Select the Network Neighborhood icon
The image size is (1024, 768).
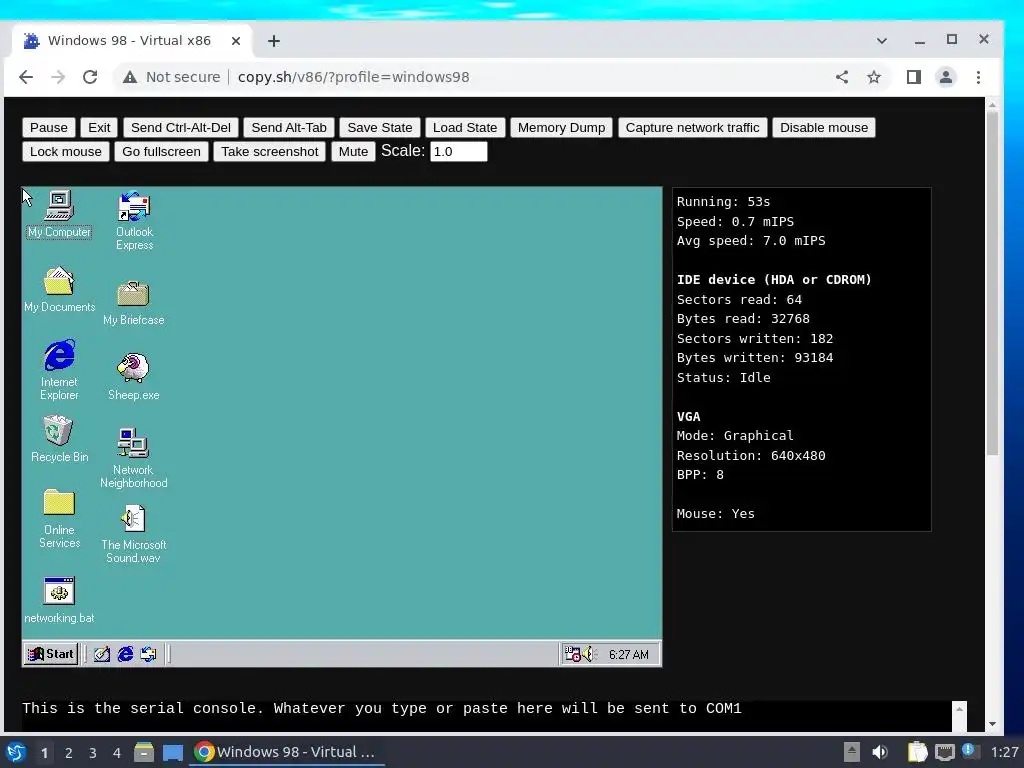133,458
